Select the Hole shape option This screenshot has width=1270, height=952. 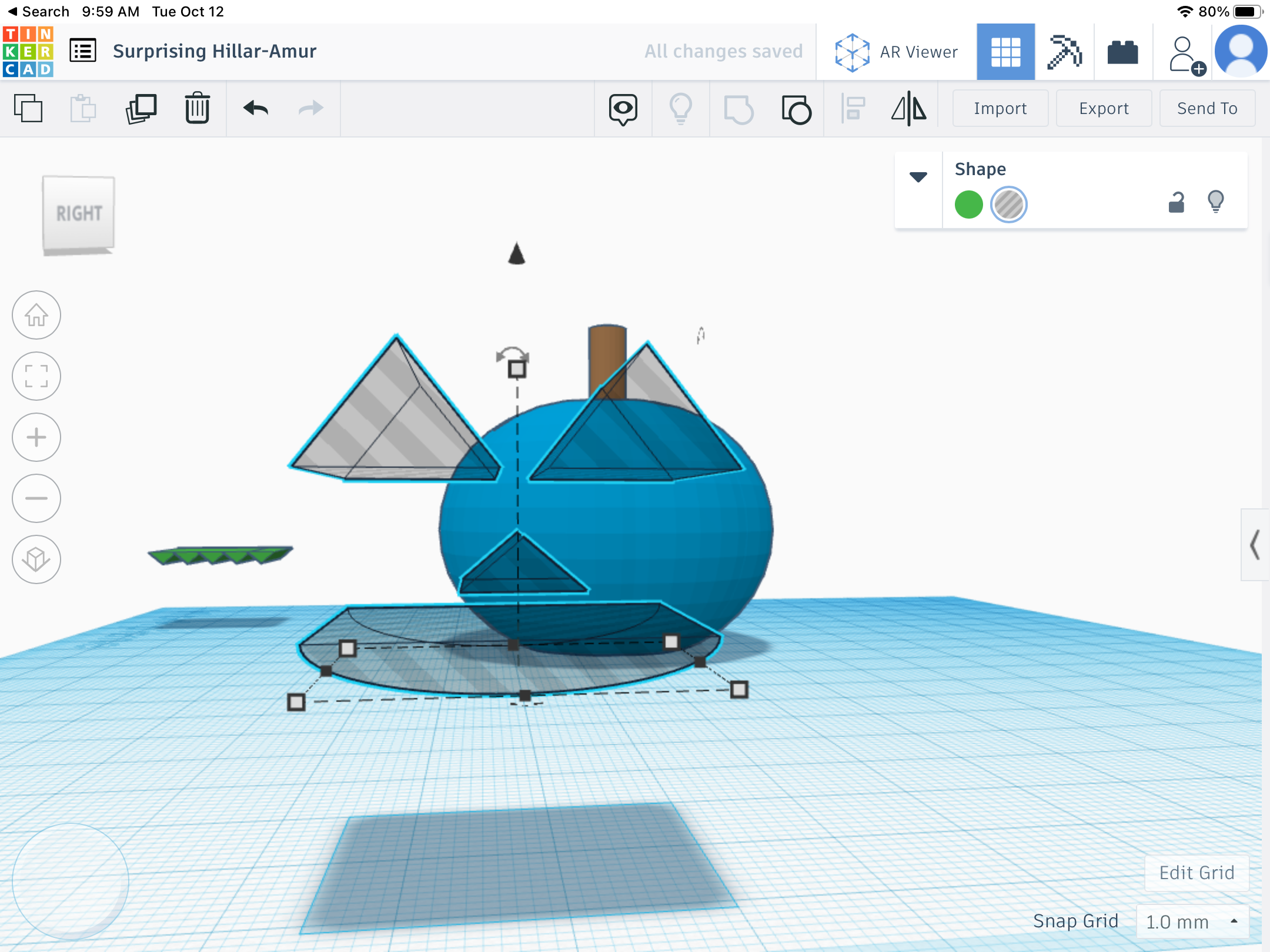1008,205
